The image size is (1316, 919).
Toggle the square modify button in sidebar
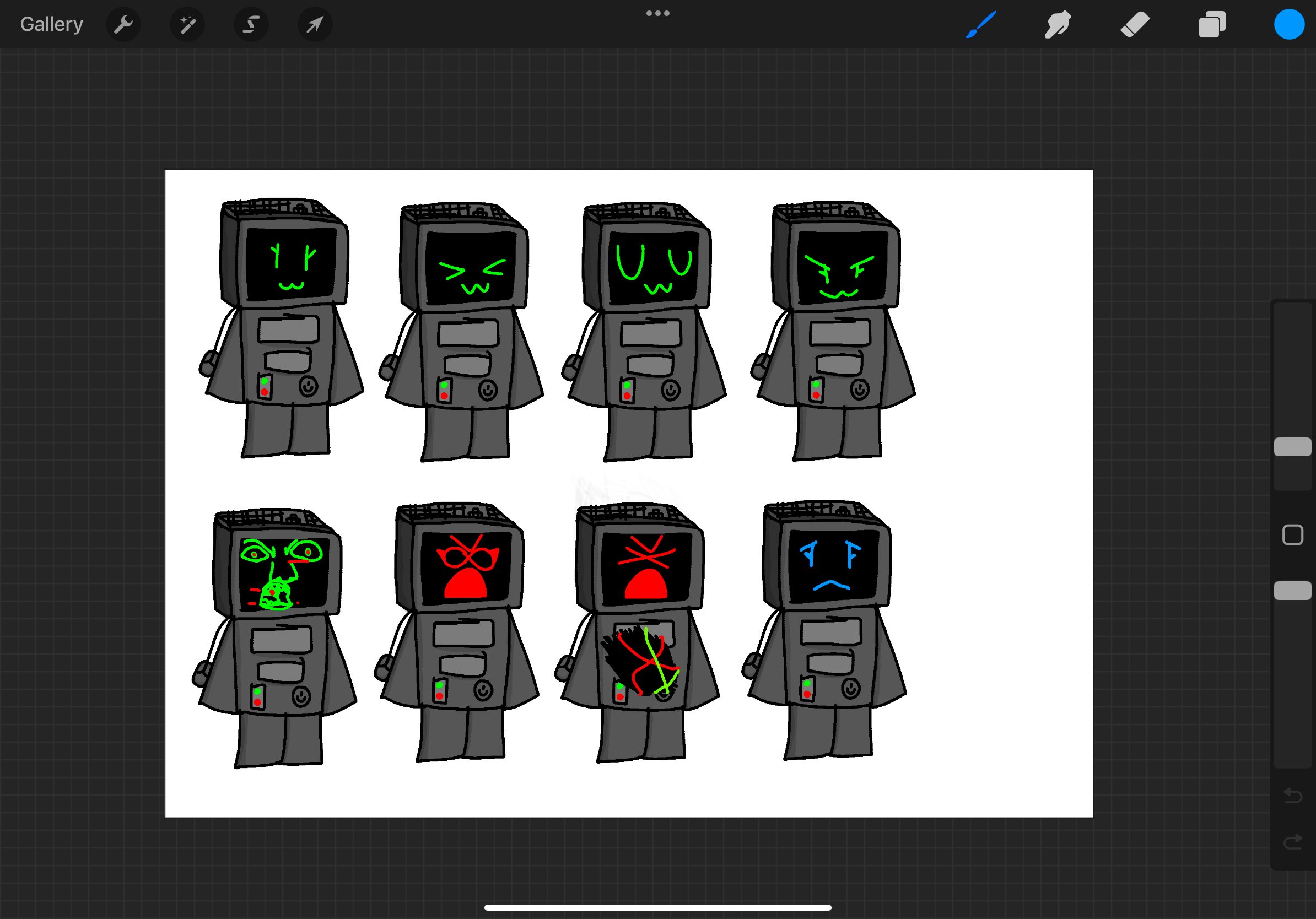pos(1292,535)
